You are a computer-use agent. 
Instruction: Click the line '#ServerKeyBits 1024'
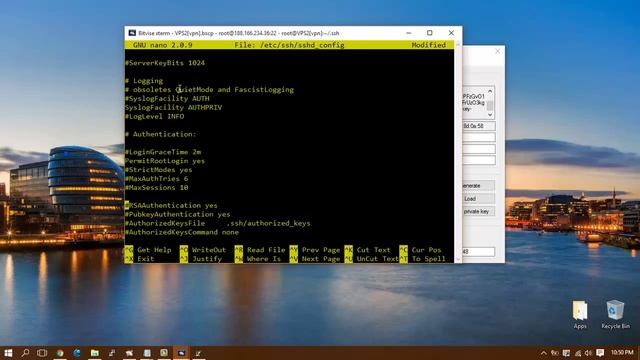coord(165,63)
